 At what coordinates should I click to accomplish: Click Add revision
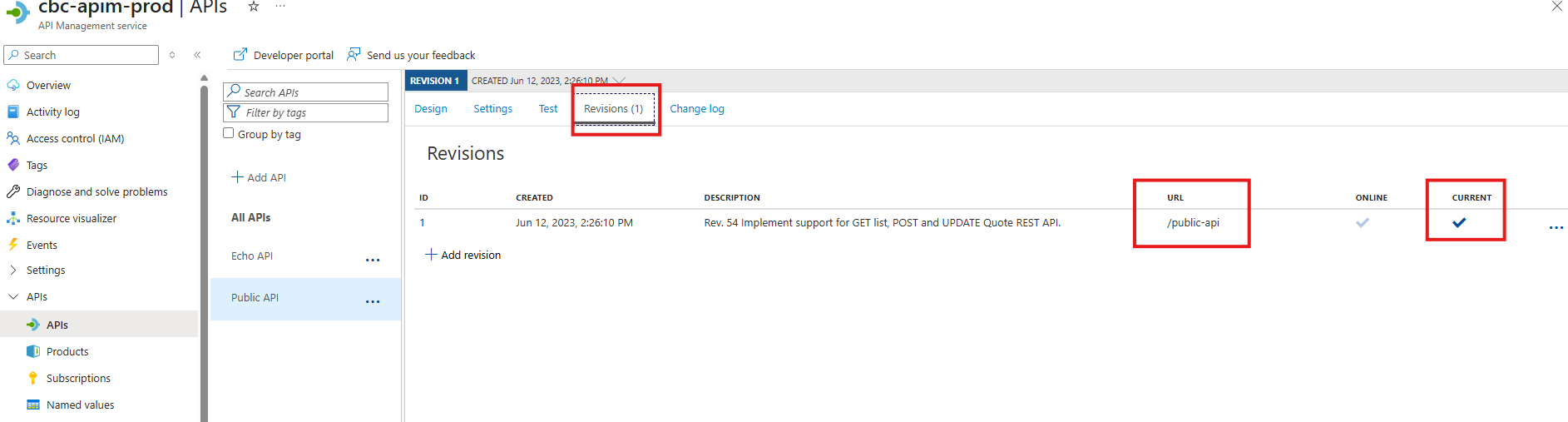[x=463, y=256]
